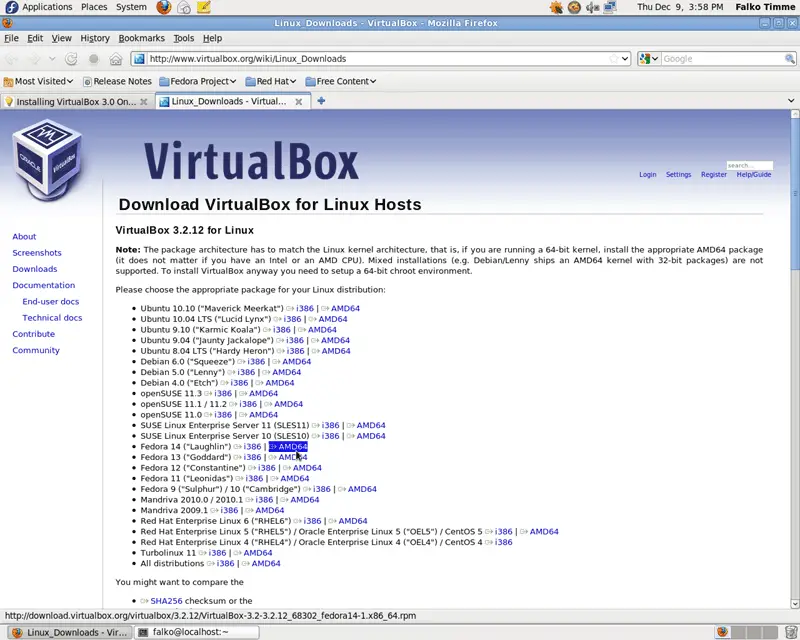Expand the Fedora Project bookmarks folder
This screenshot has height=640, width=800.
click(197, 81)
